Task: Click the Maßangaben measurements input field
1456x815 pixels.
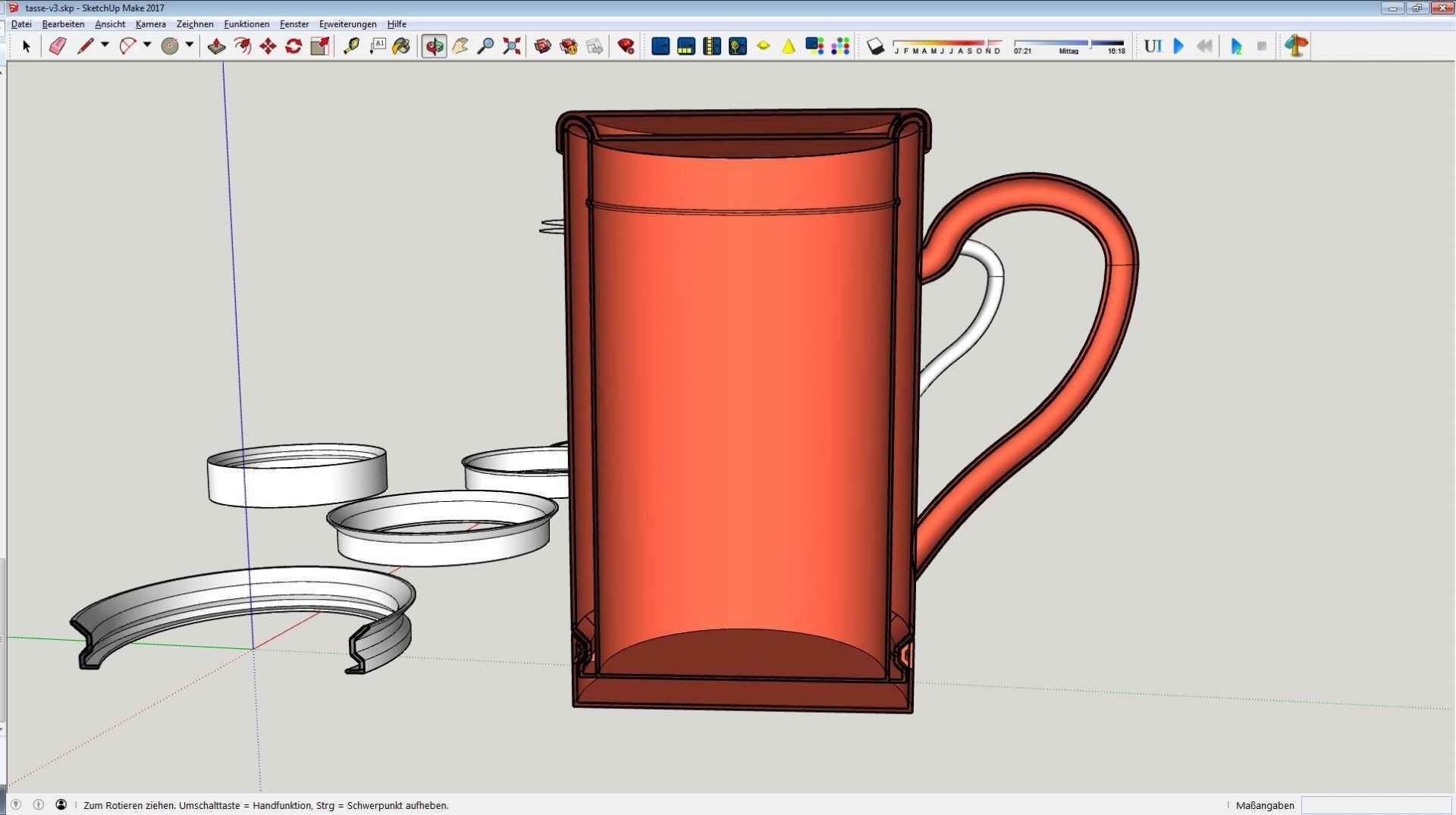Action: [x=1375, y=805]
